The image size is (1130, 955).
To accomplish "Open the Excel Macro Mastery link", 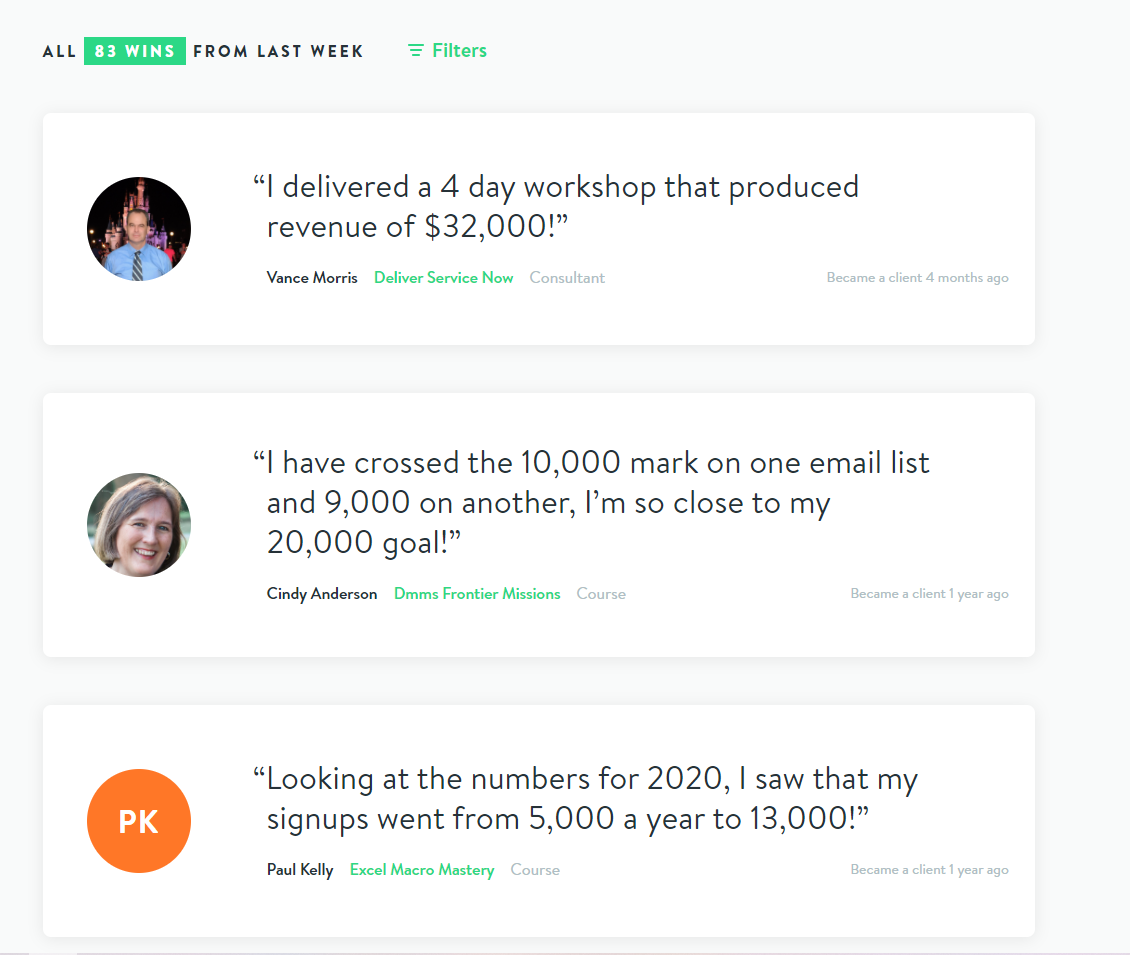I will point(421,870).
